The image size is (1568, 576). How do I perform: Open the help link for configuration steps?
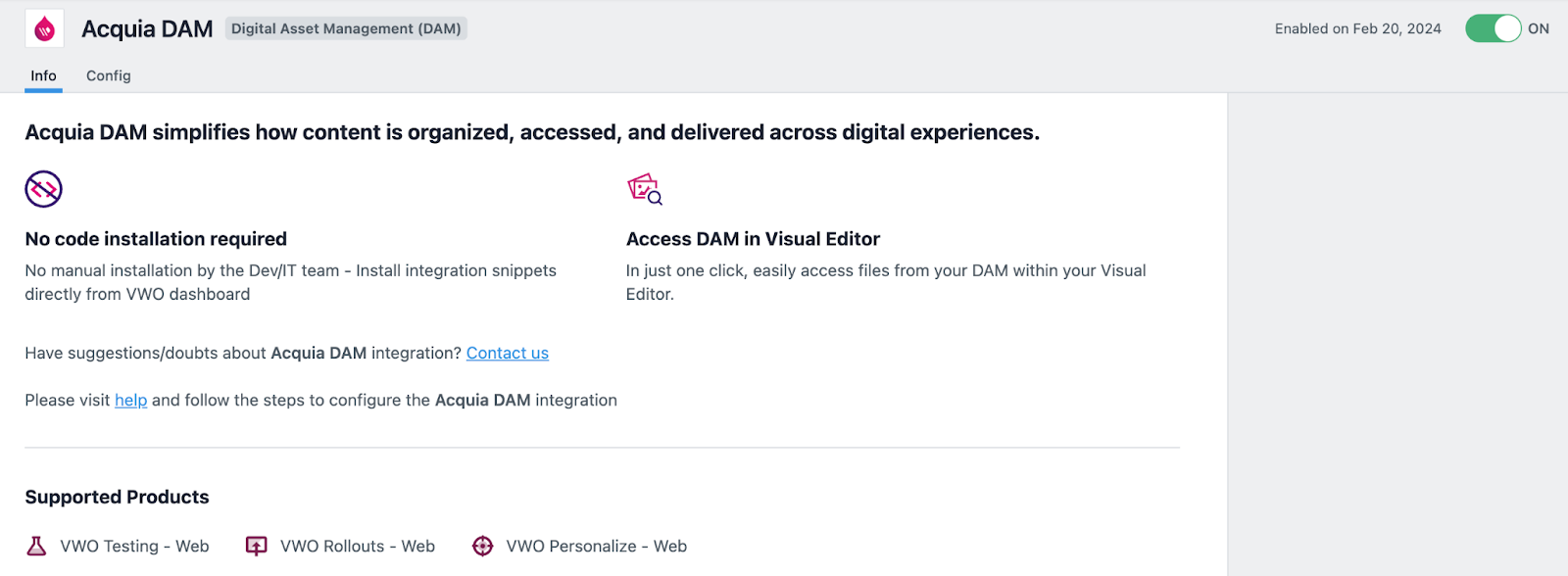tap(131, 400)
